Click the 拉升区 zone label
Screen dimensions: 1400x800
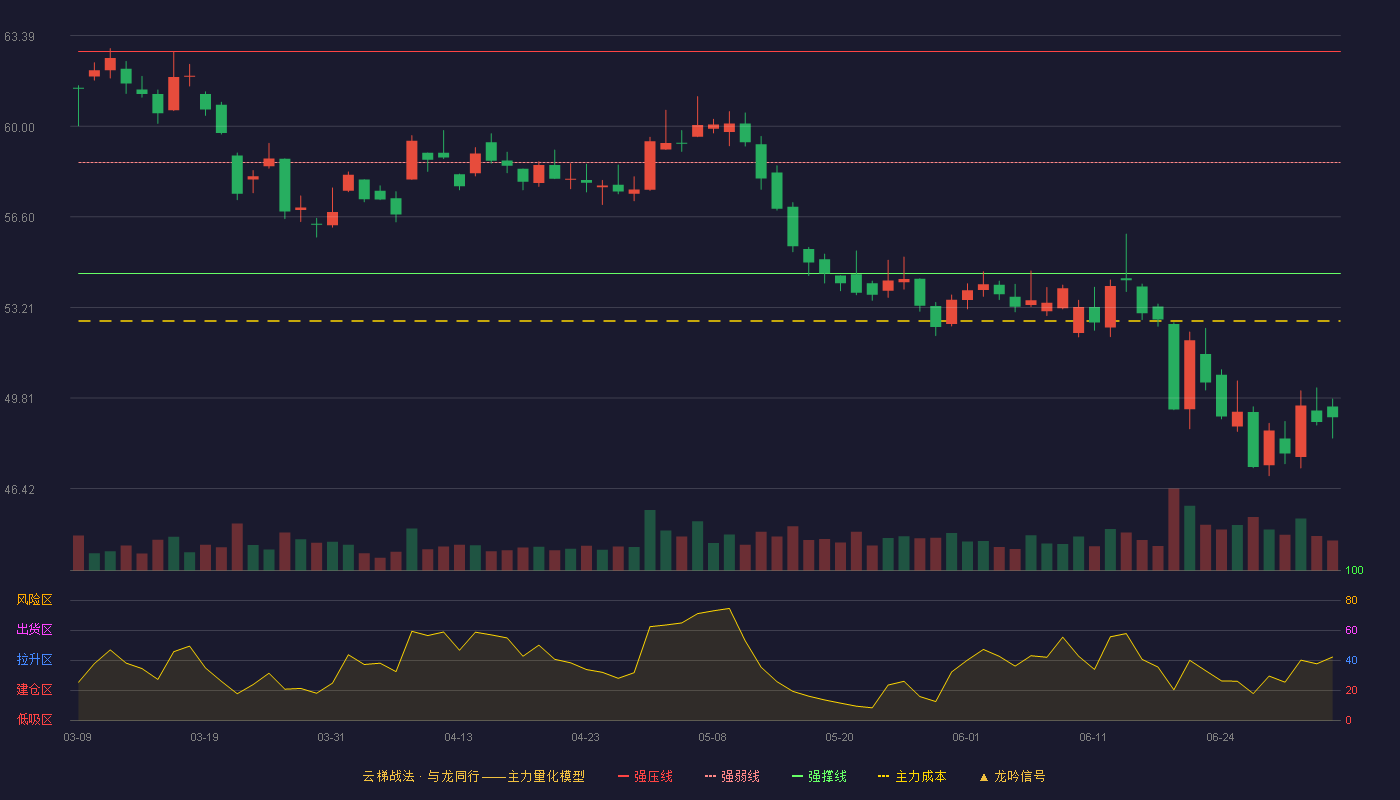click(x=34, y=660)
